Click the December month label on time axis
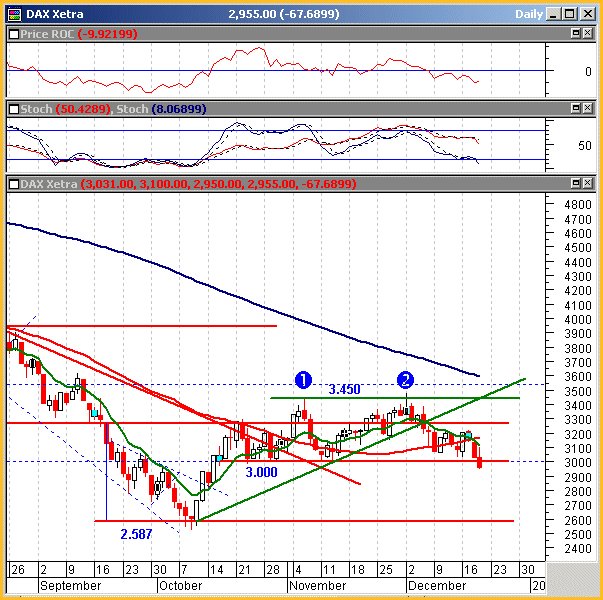Screen dimensions: 603x600 (437, 586)
